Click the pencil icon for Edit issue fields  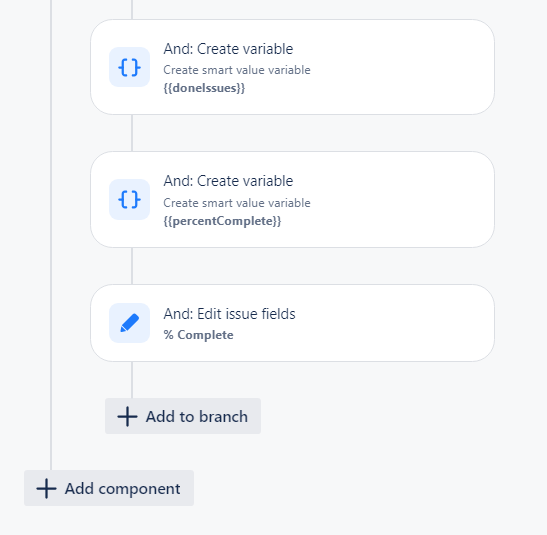(x=129, y=323)
